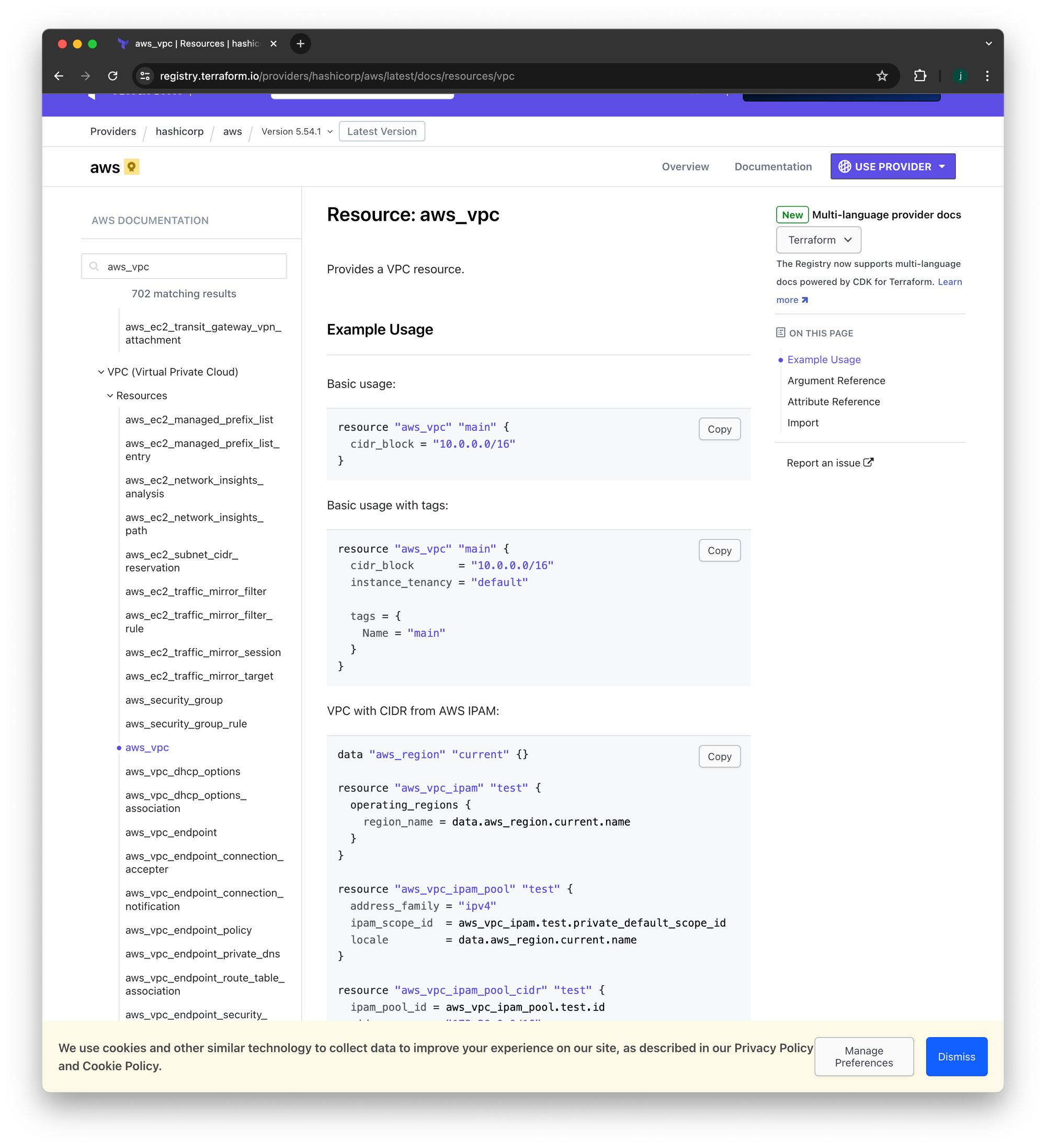Screen dimensions: 1046x1148
Task: Open aws_ec2_managed_prefix_list docs
Action: click(x=199, y=420)
